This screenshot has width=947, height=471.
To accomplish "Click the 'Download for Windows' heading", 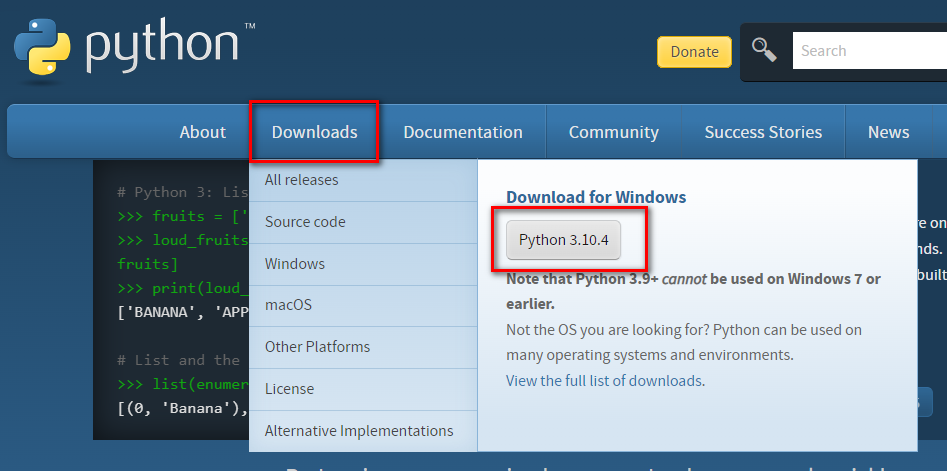I will (x=596, y=197).
